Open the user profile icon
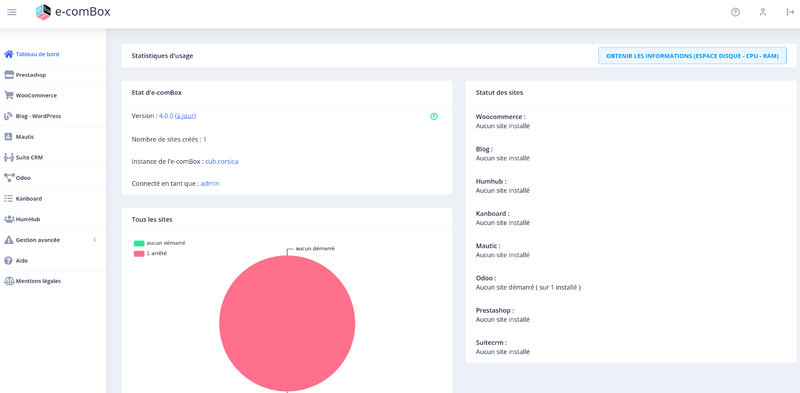The image size is (800, 393). coord(763,12)
